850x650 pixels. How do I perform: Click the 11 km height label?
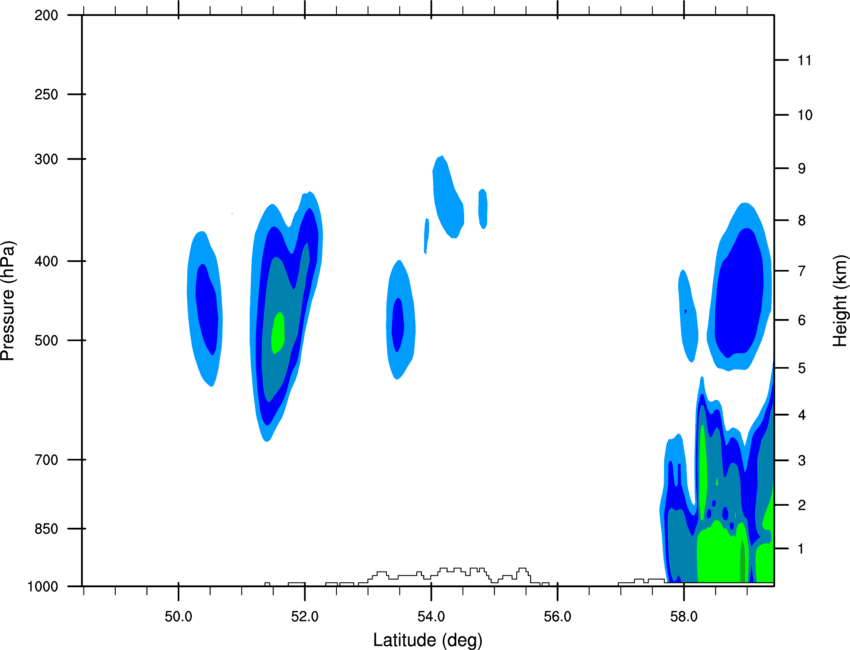tap(805, 60)
